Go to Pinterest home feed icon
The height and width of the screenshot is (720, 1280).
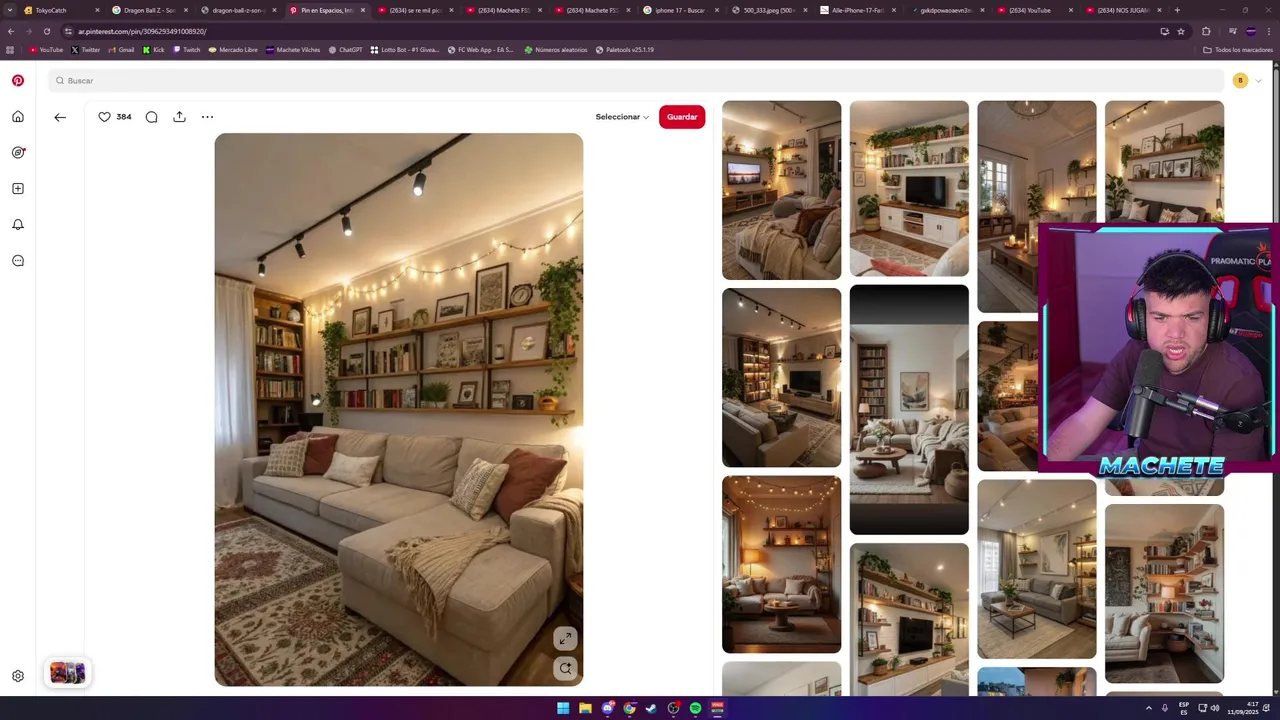click(18, 117)
